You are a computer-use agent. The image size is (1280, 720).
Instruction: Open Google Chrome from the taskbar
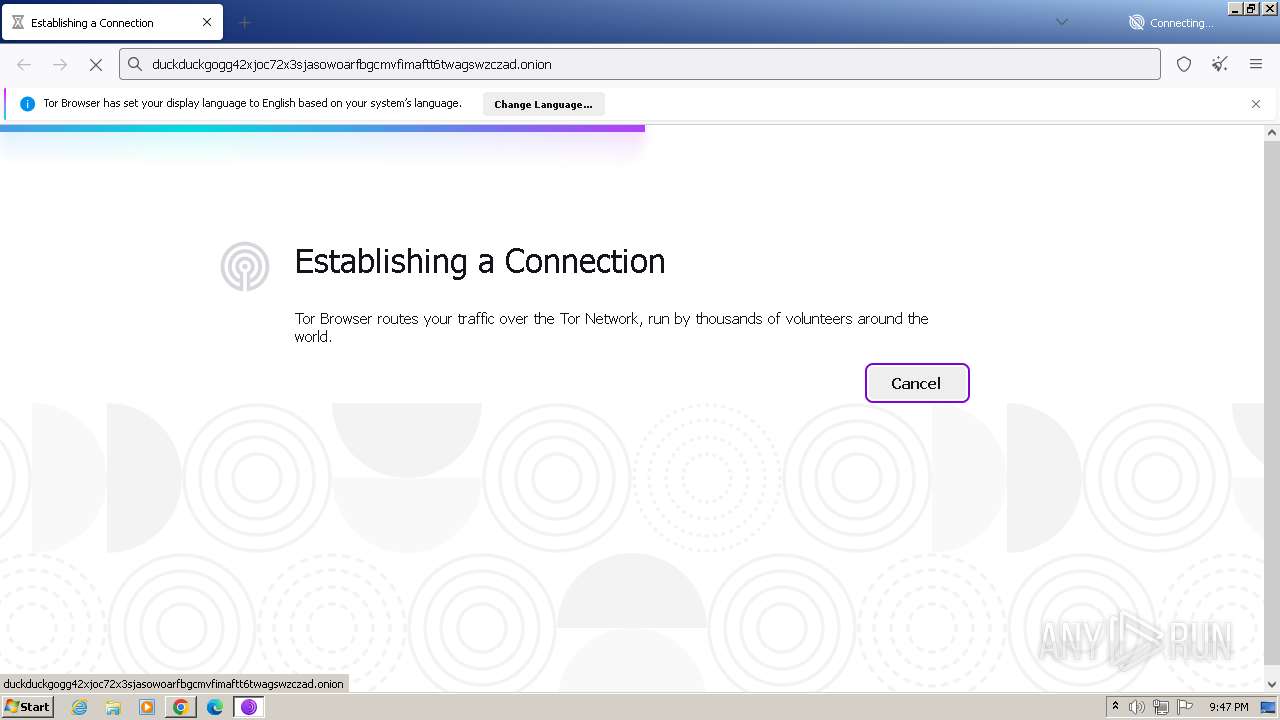(x=181, y=707)
